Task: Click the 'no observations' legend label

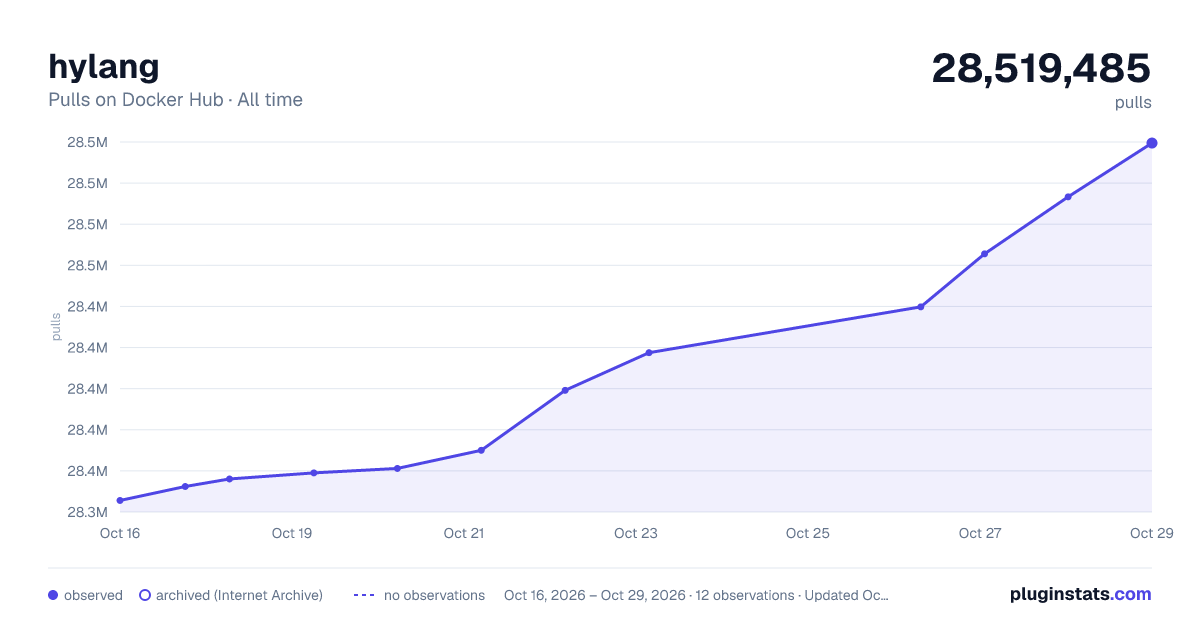Action: 434,595
